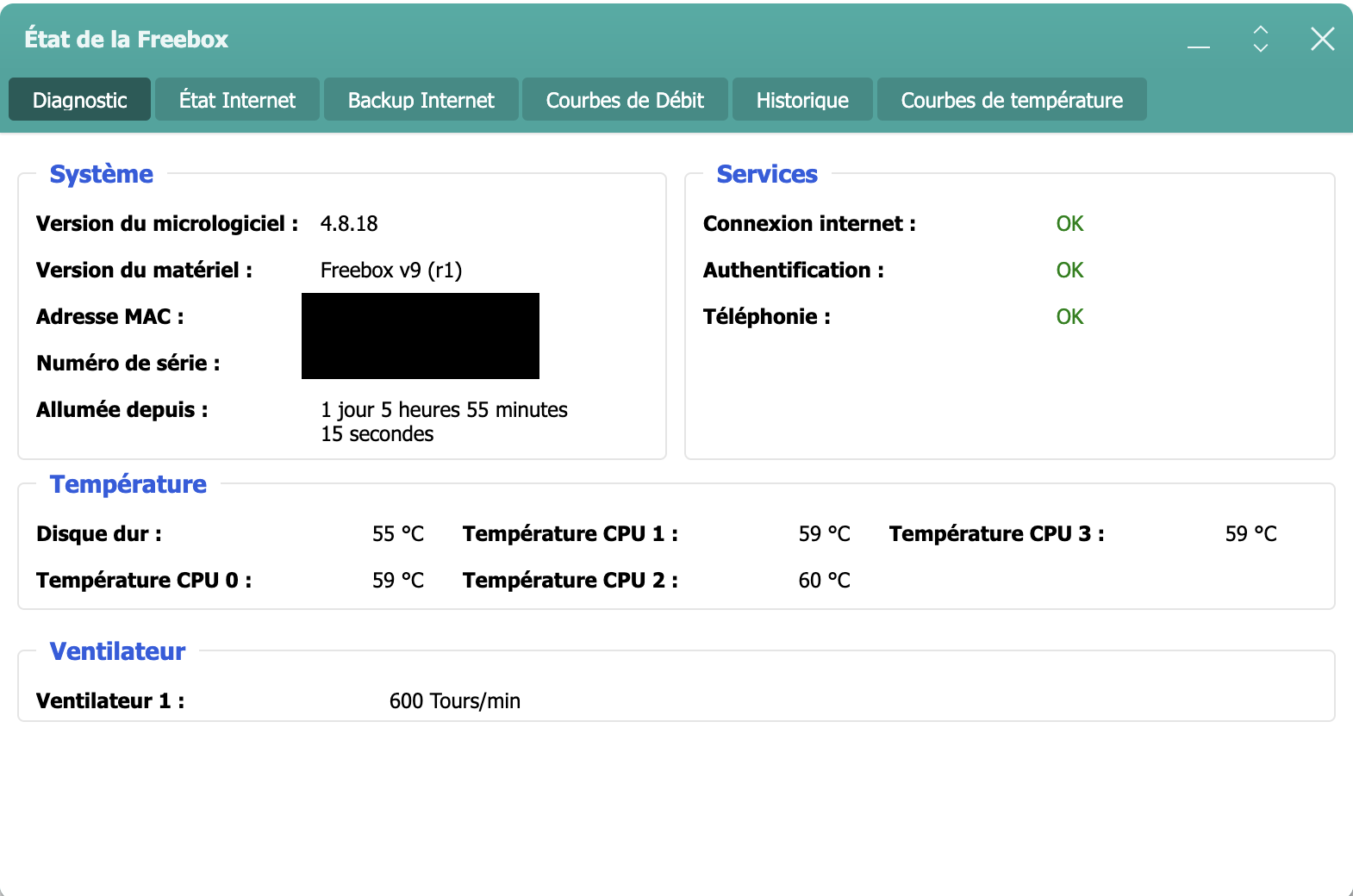
Task: Maximize window using the up-down chevron icon
Action: [1261, 39]
